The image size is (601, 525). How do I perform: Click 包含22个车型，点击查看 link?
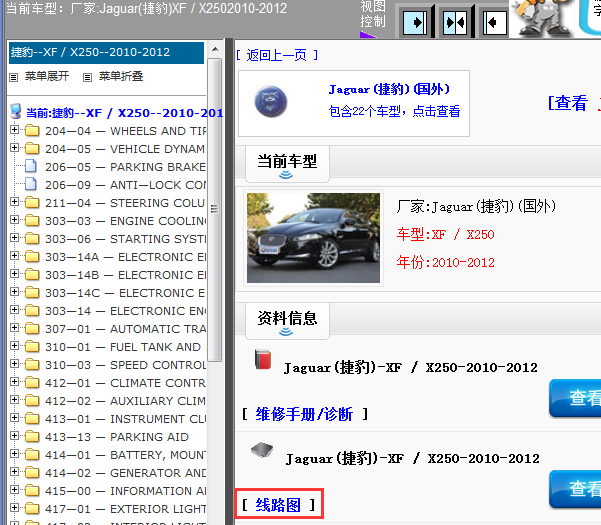[x=394, y=112]
